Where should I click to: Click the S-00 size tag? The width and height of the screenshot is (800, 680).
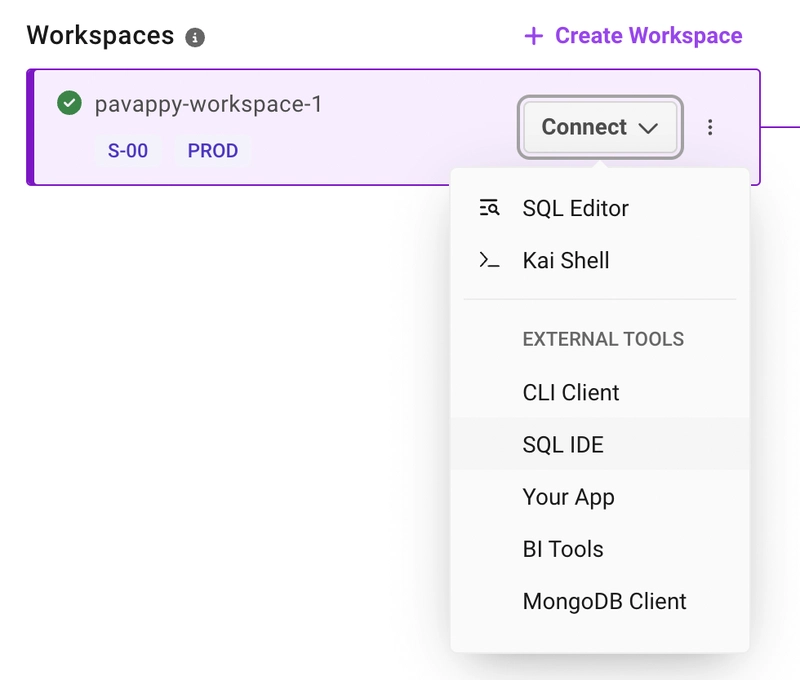[x=128, y=150]
